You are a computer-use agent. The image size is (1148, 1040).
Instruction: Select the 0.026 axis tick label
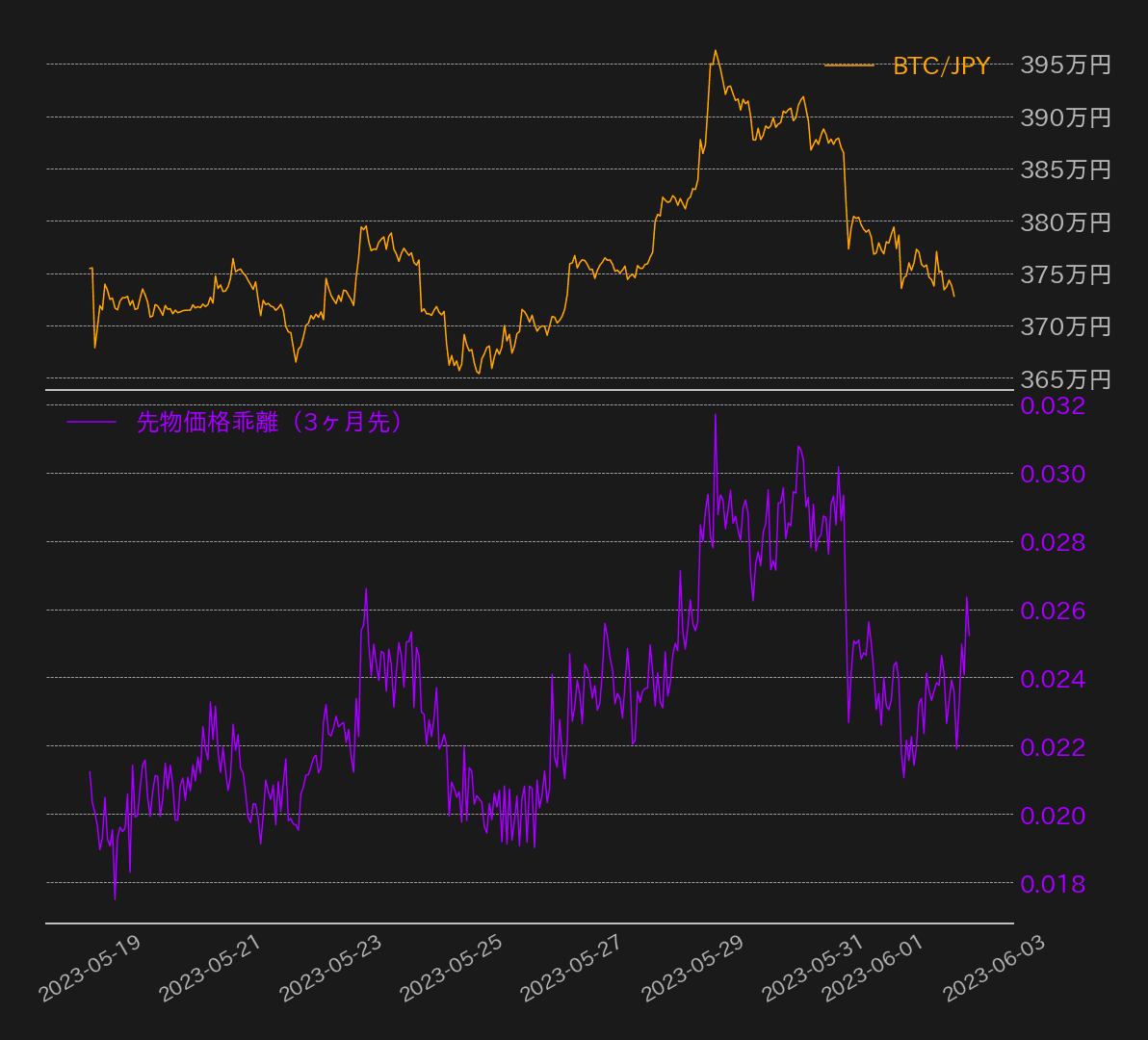[x=1053, y=611]
